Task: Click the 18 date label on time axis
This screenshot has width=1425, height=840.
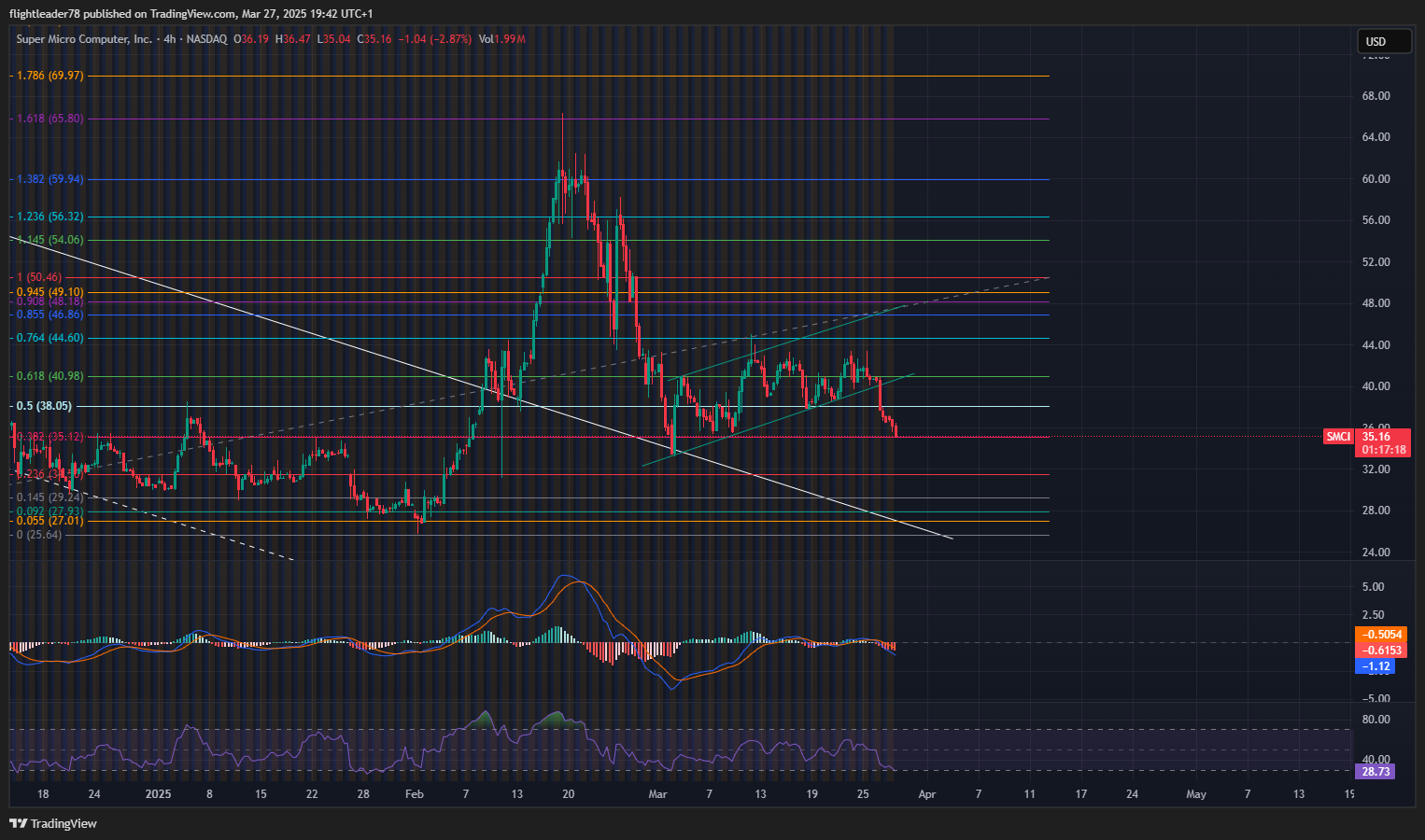Action: [43, 794]
